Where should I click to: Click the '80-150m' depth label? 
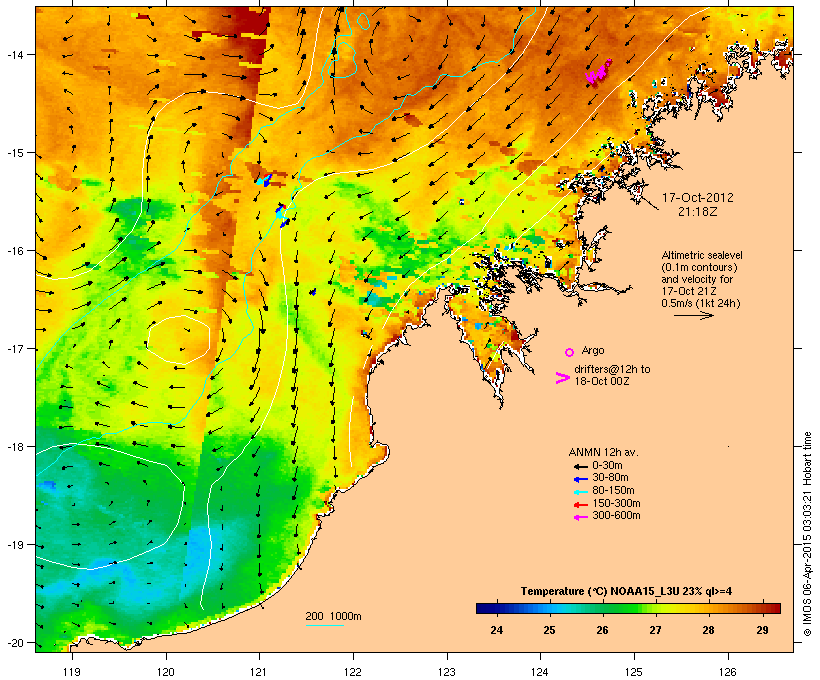coord(613,491)
